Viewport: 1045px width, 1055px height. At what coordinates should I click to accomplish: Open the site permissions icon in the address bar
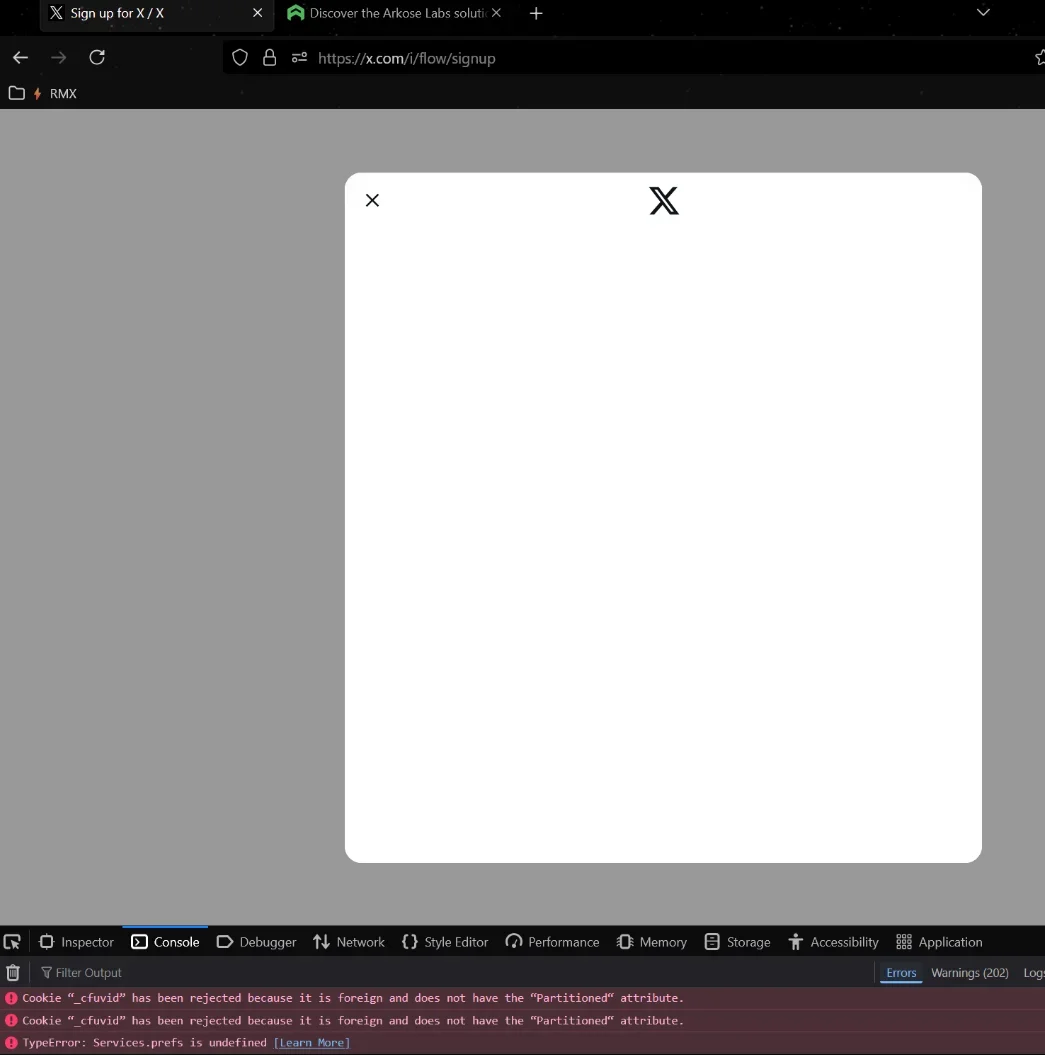(x=299, y=58)
